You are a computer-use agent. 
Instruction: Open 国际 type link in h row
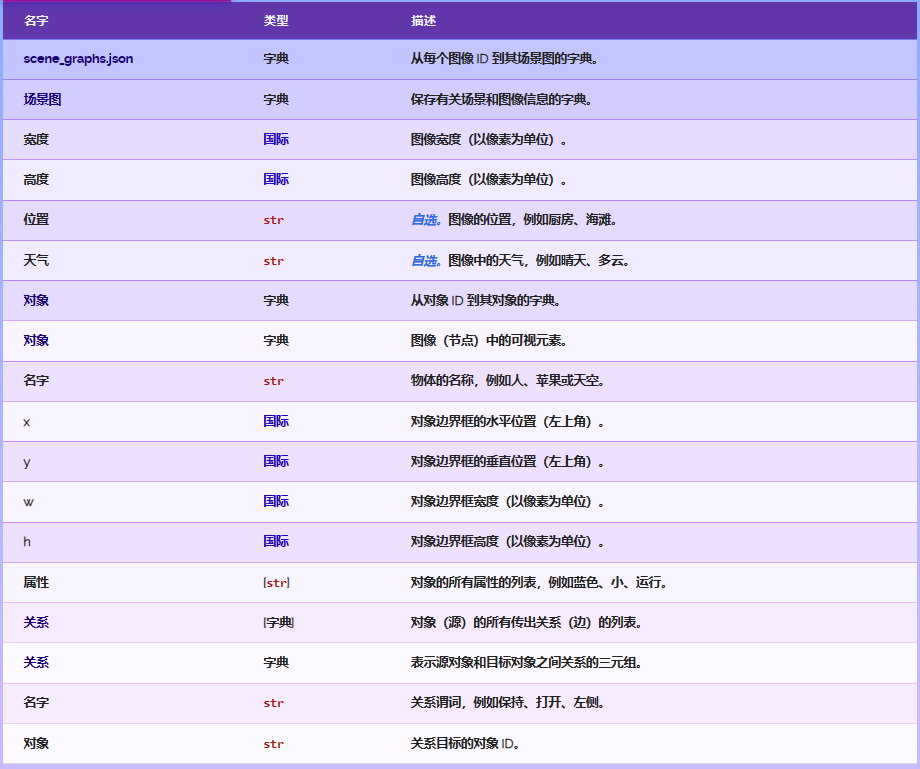[276, 541]
